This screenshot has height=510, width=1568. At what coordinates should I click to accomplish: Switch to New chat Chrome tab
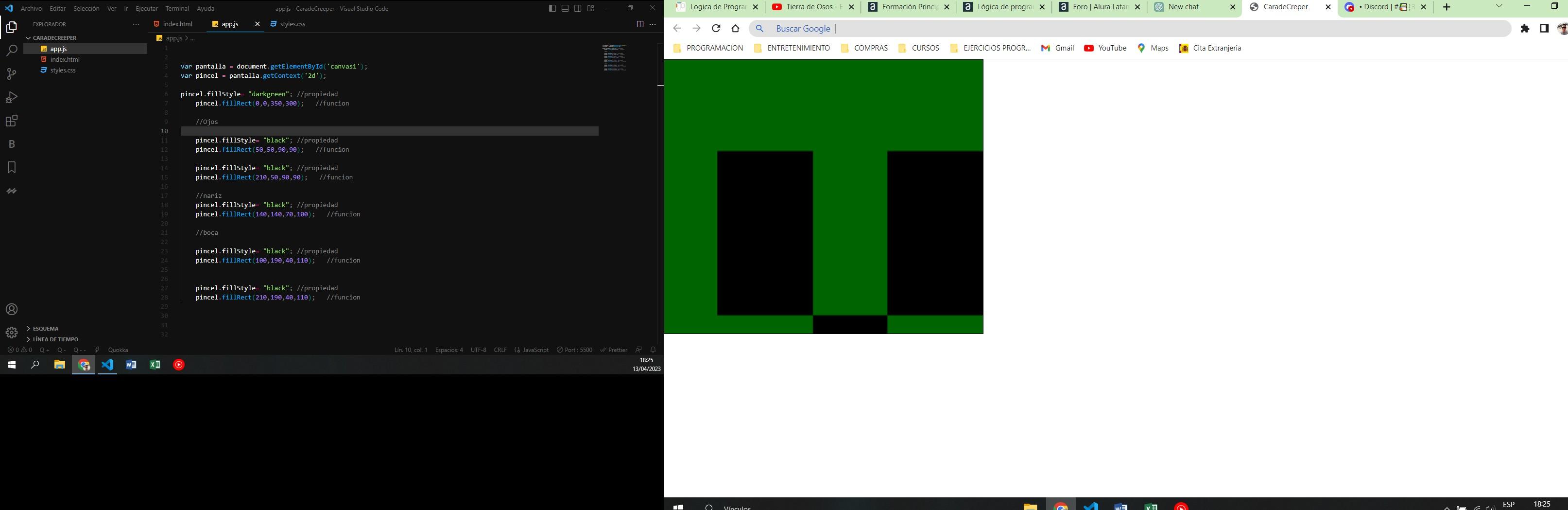[1195, 7]
